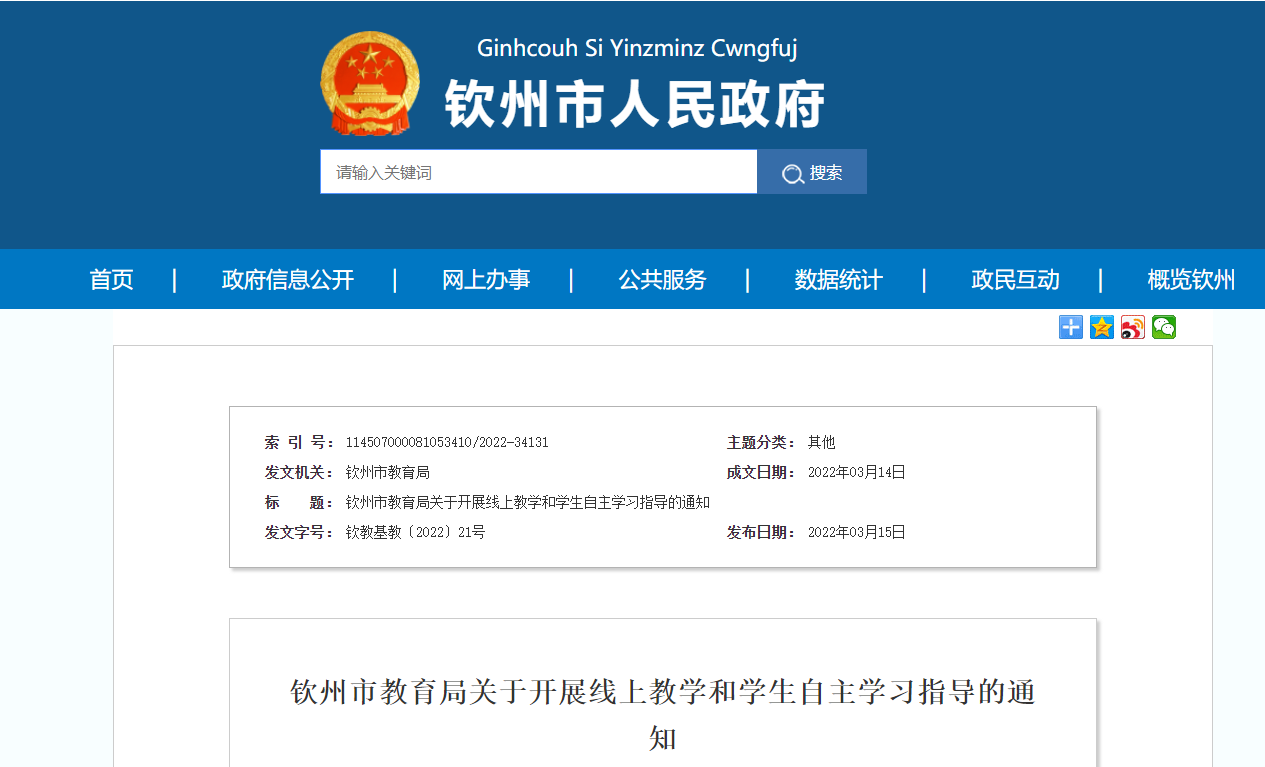Click the 主题分类 label
The width and height of the screenshot is (1265, 767).
tap(762, 443)
